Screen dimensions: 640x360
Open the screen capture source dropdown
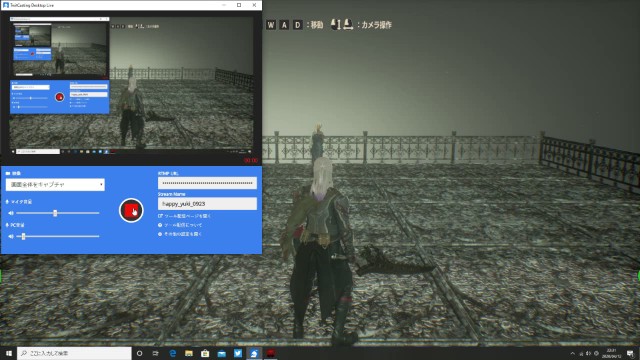55,184
